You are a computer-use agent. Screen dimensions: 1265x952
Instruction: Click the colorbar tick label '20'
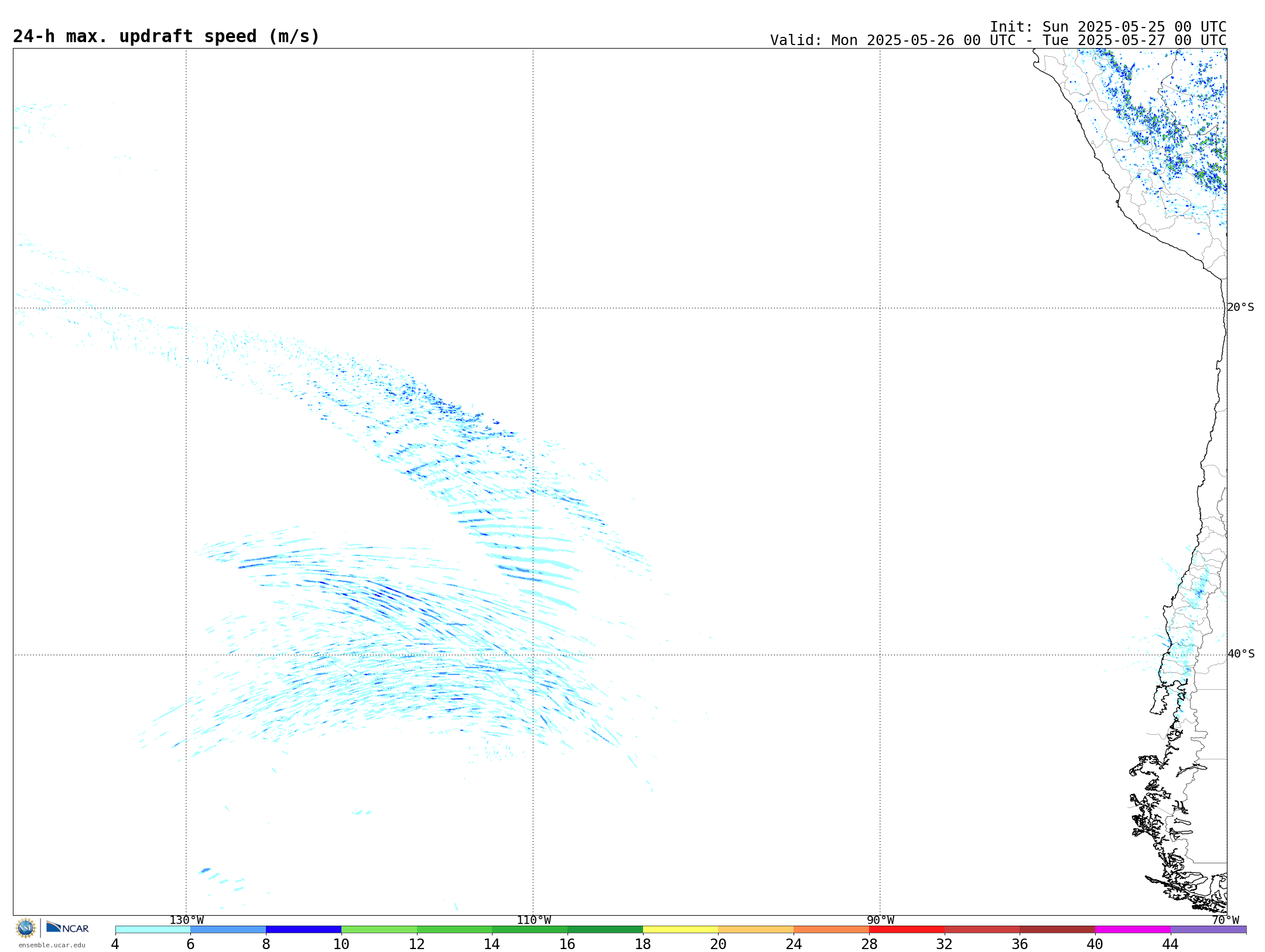coord(719,944)
